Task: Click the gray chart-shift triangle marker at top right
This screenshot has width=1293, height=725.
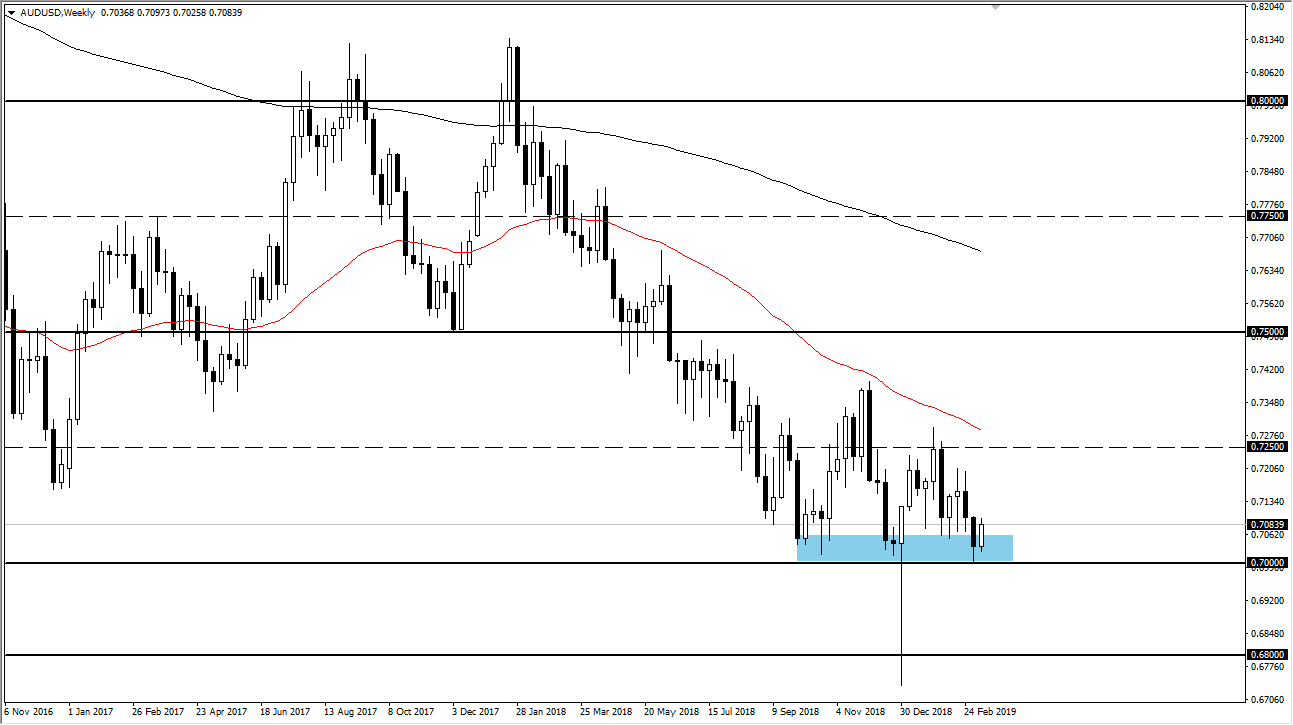Action: point(994,7)
